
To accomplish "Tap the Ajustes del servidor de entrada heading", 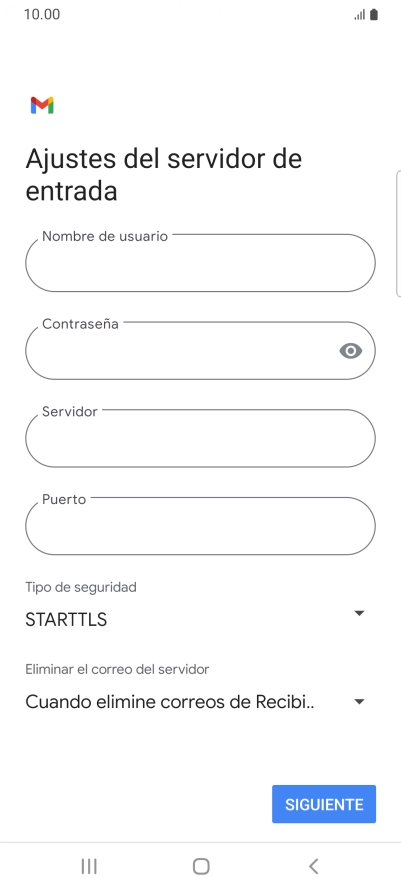I will pyautogui.click(x=163, y=175).
